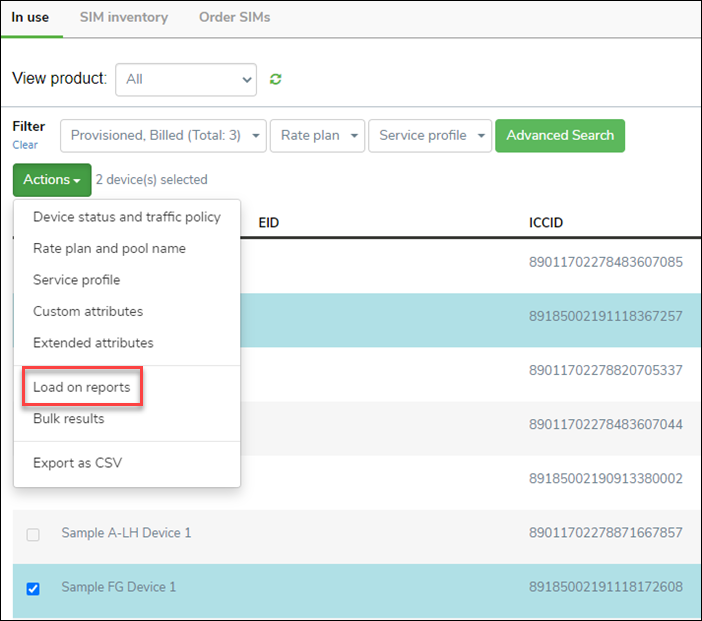The height and width of the screenshot is (621, 702).
Task: Sort by the EID column header
Action: click(269, 223)
